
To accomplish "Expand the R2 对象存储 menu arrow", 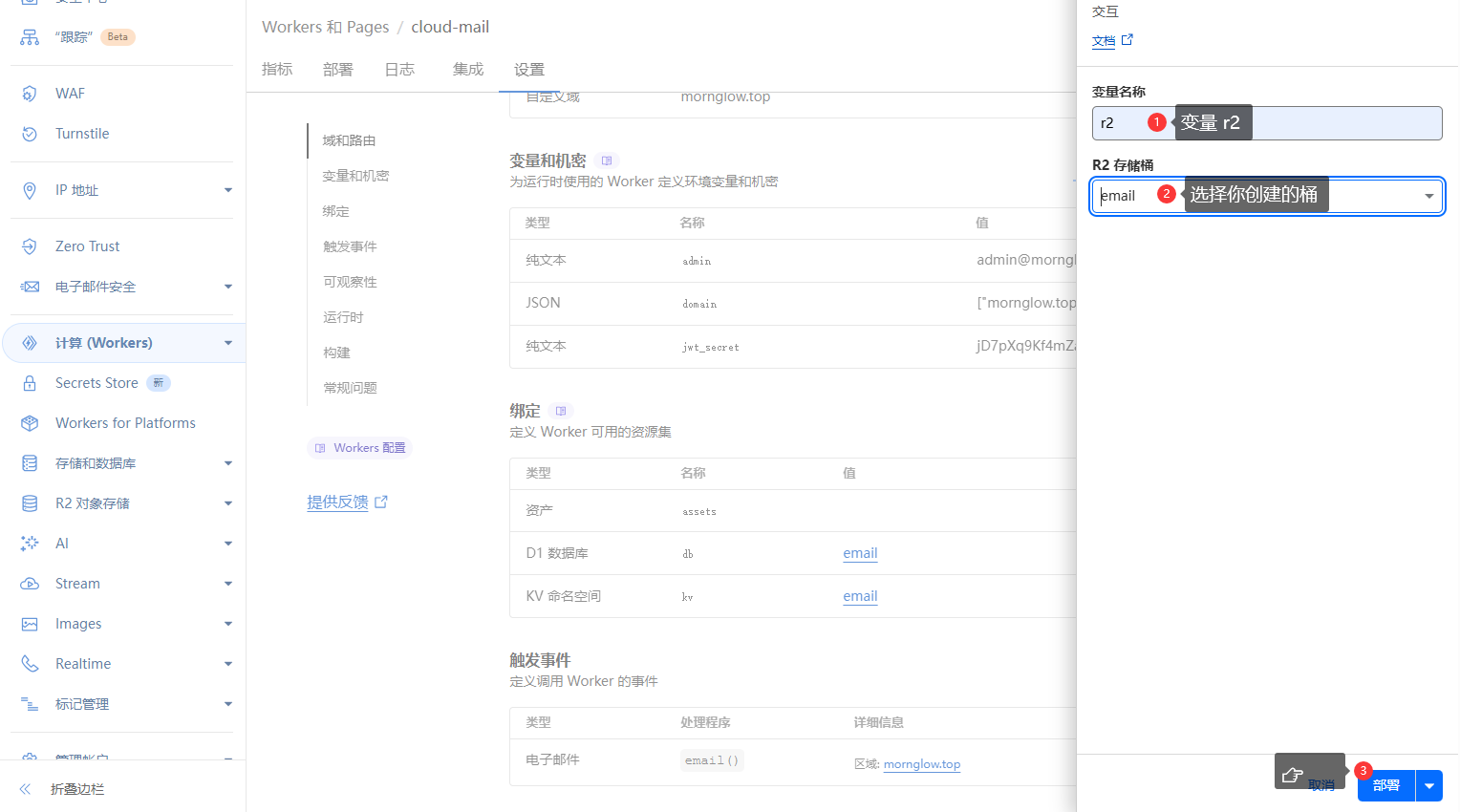I will click(x=227, y=503).
